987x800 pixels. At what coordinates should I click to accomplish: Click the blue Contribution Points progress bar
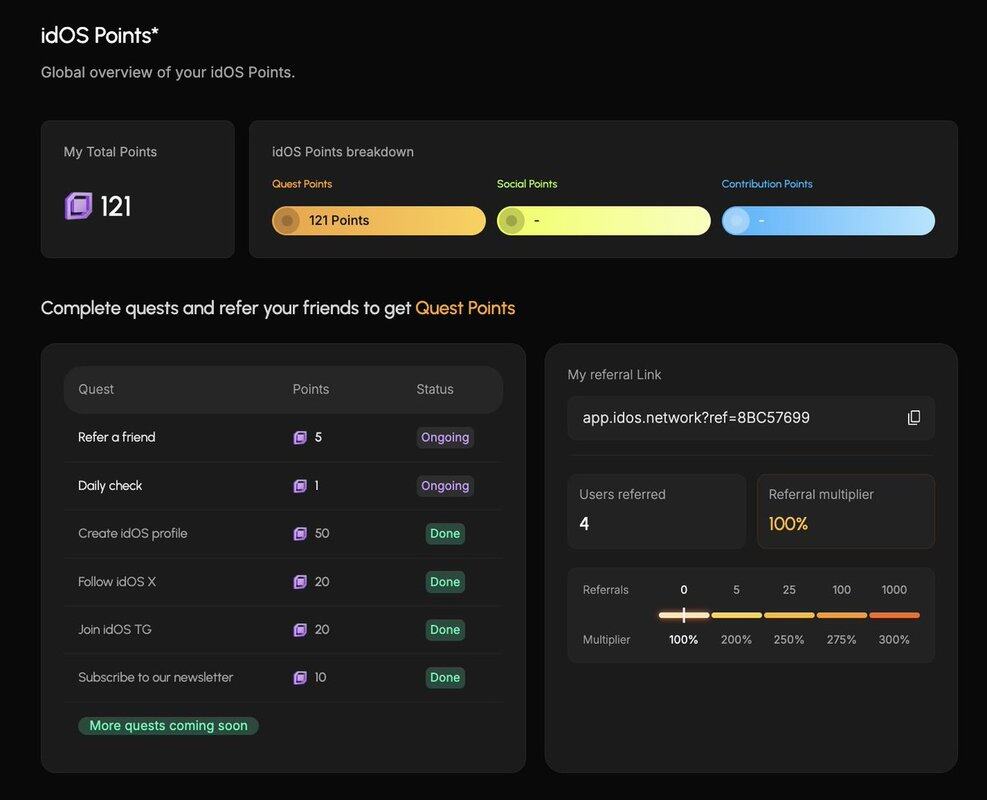tap(828, 221)
